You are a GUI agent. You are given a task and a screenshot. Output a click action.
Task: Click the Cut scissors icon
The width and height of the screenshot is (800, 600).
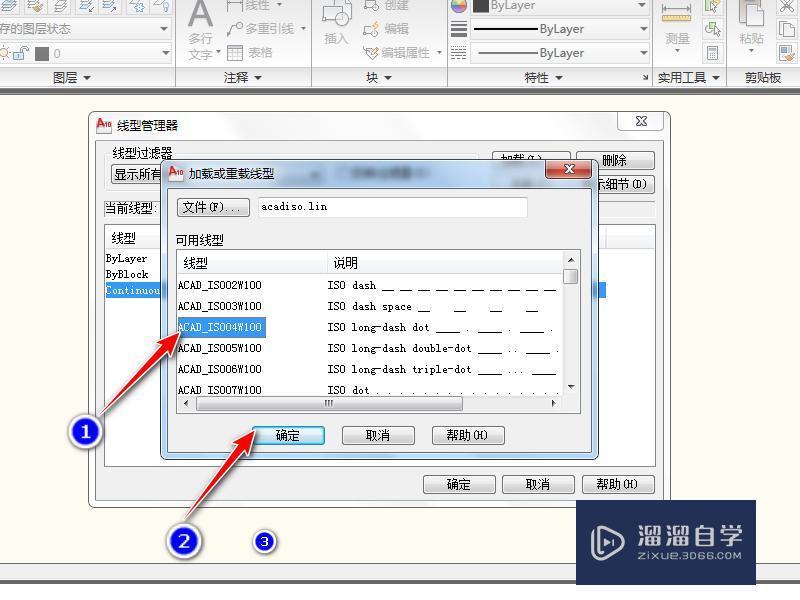[x=786, y=6]
